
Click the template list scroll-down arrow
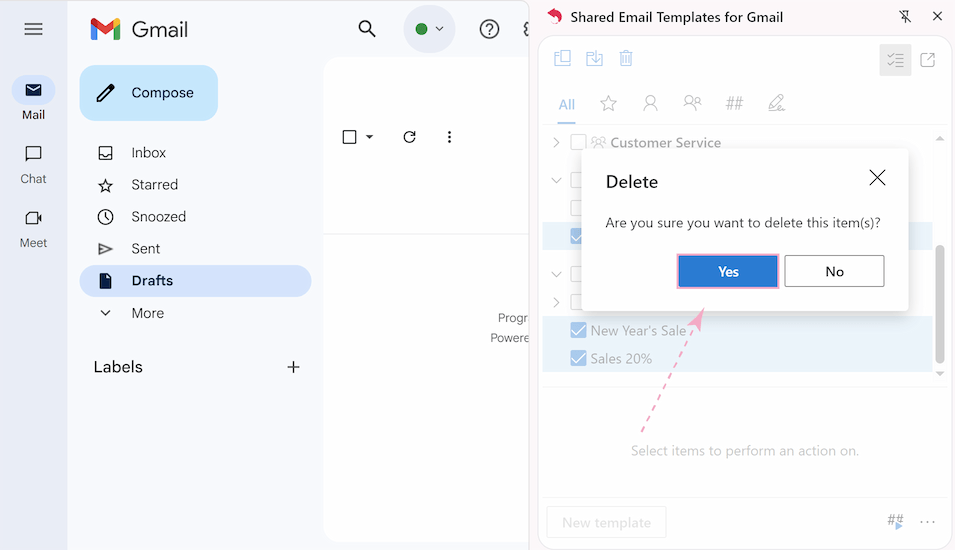[x=940, y=374]
